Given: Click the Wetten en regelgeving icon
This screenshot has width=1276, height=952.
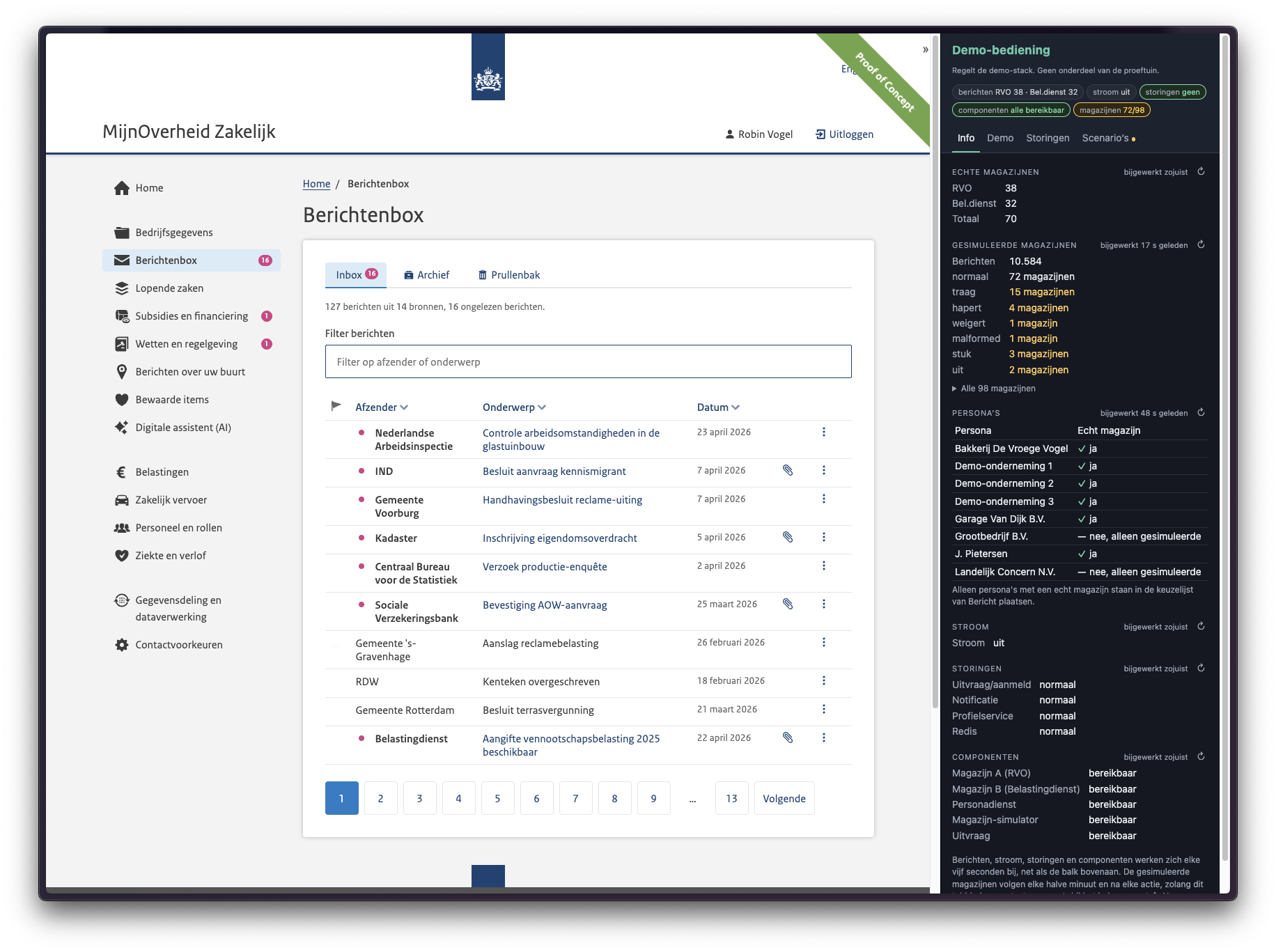Looking at the screenshot, I should tap(122, 344).
